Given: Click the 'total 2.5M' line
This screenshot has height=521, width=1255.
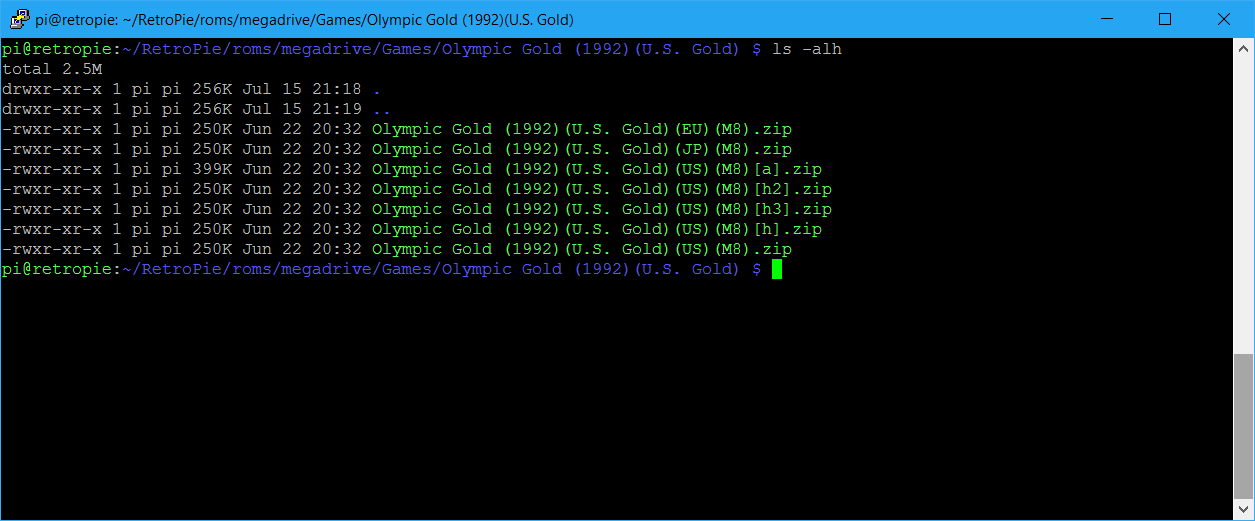Looking at the screenshot, I should click(x=52, y=69).
